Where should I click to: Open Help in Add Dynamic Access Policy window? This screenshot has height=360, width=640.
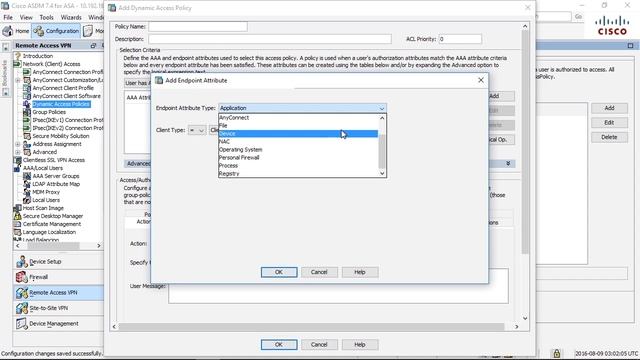(360, 344)
